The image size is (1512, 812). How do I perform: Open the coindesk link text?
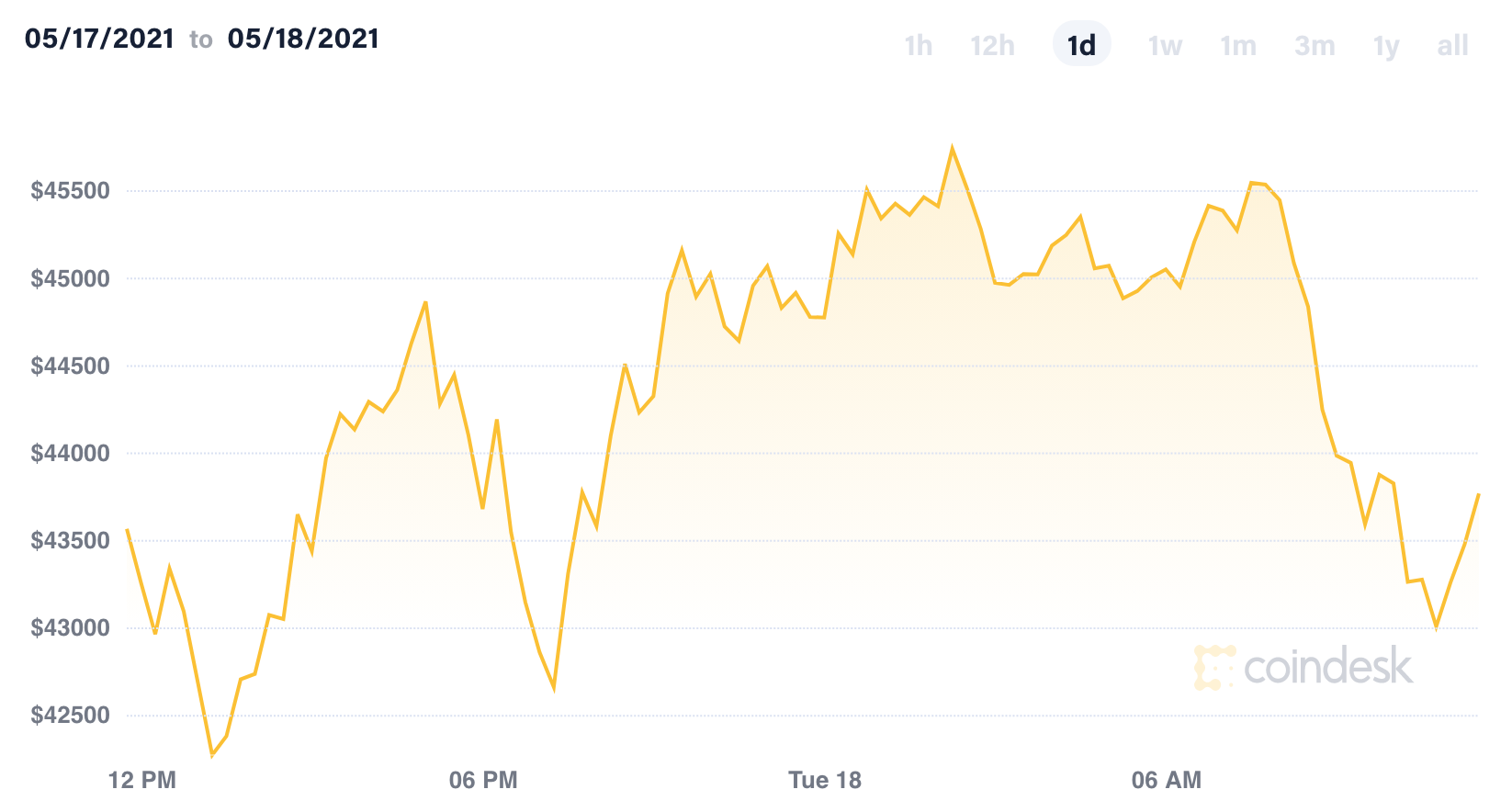coord(1326,668)
